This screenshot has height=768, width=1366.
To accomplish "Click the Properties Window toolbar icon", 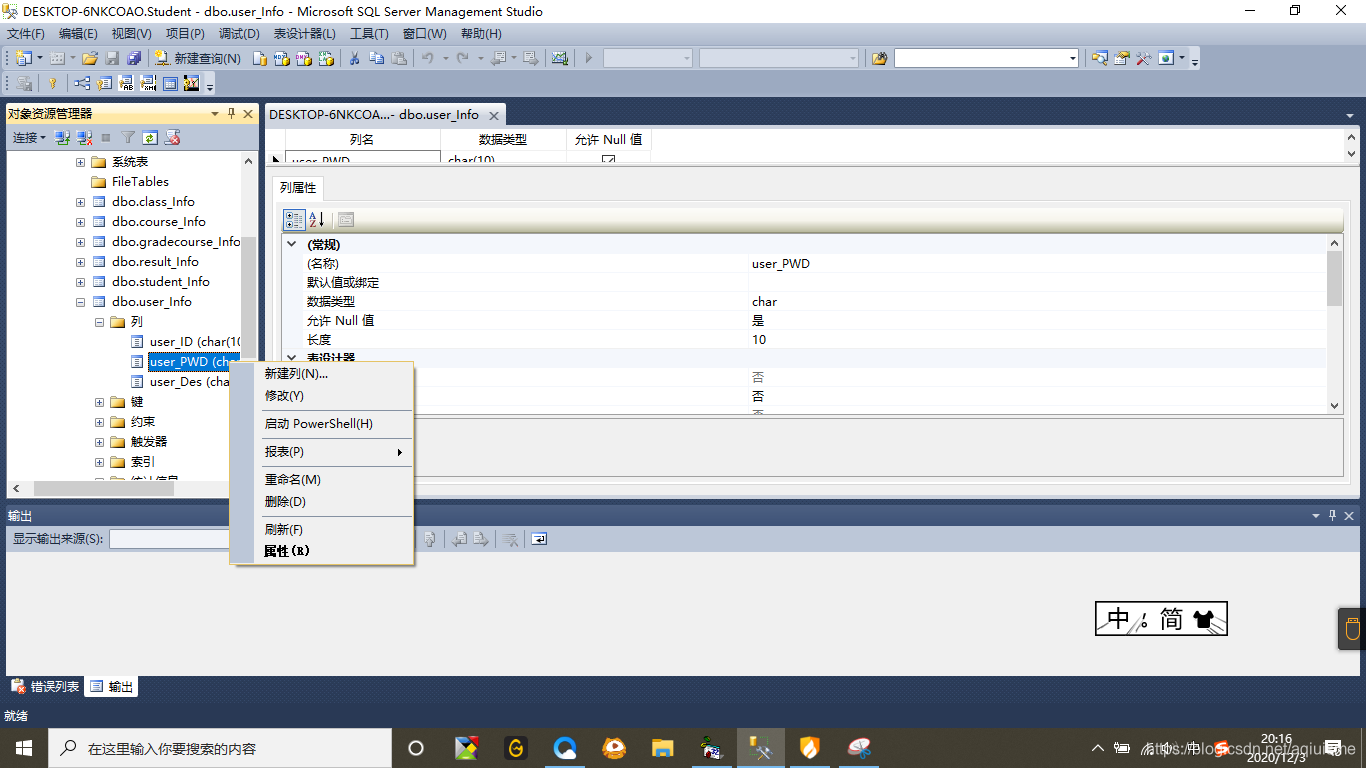I will (x=1121, y=58).
